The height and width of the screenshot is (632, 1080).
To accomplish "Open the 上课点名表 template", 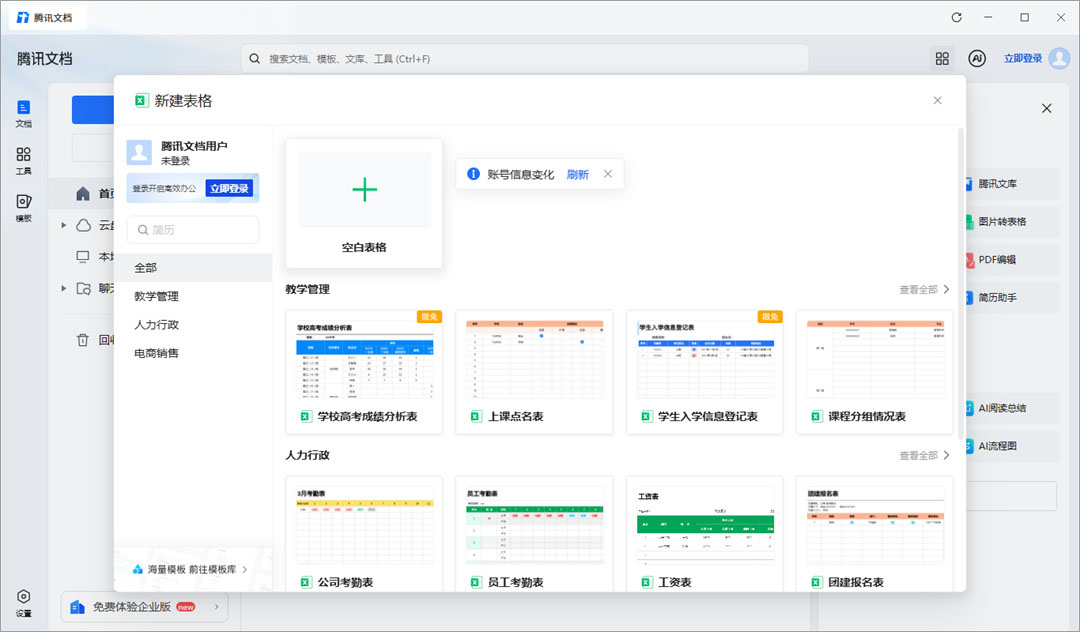I will [x=534, y=372].
